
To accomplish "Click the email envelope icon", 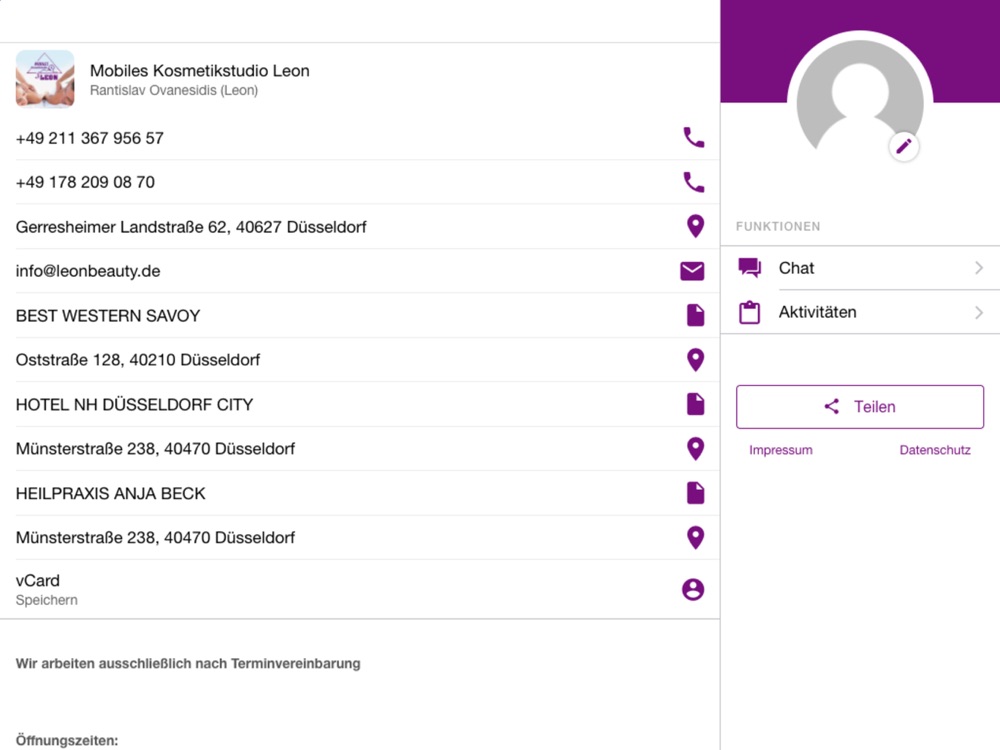I will click(x=693, y=271).
